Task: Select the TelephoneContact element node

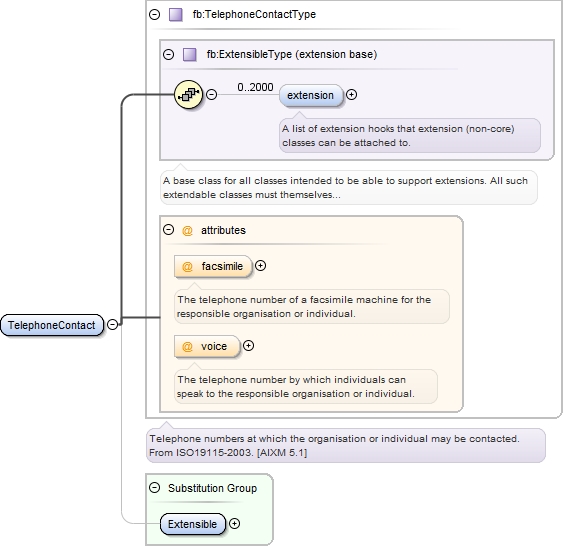Action: (52, 325)
